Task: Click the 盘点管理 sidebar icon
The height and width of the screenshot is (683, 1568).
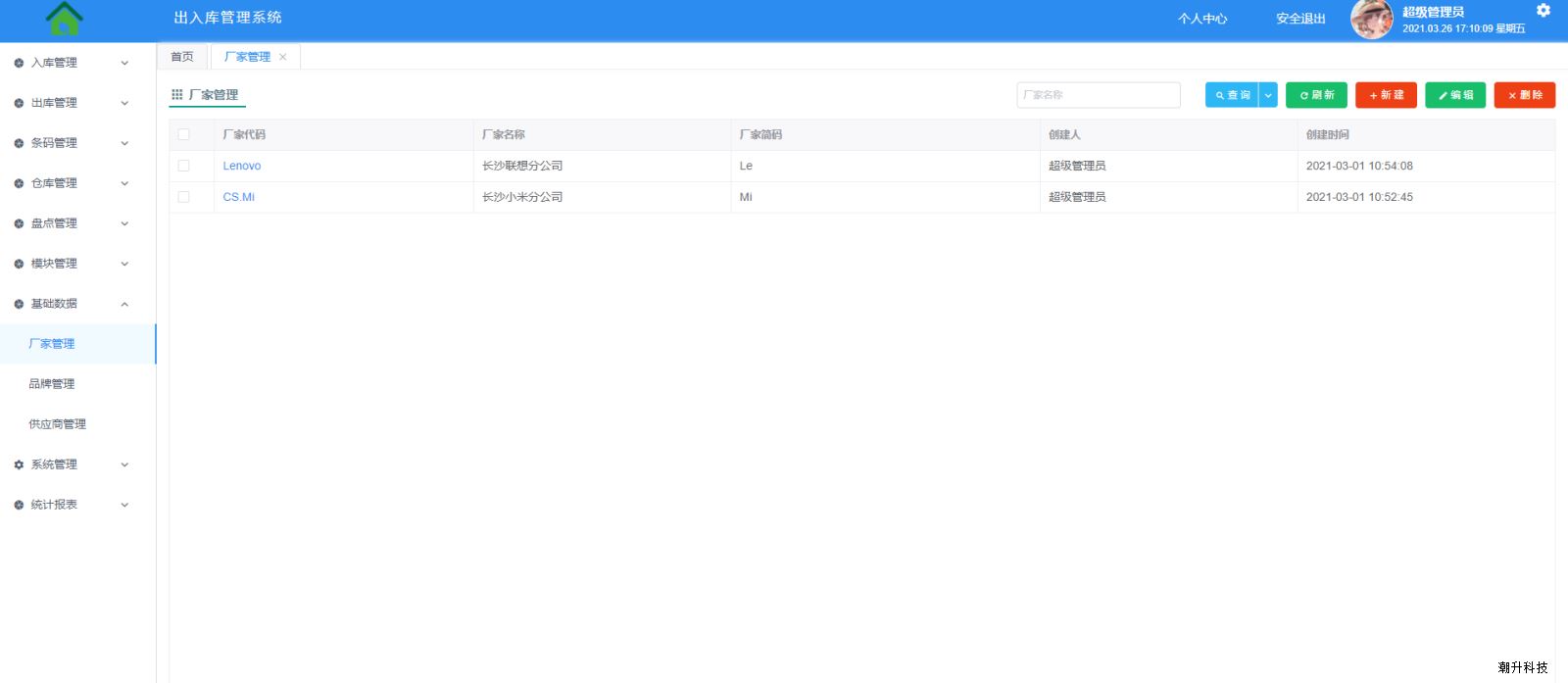Action: tap(19, 223)
